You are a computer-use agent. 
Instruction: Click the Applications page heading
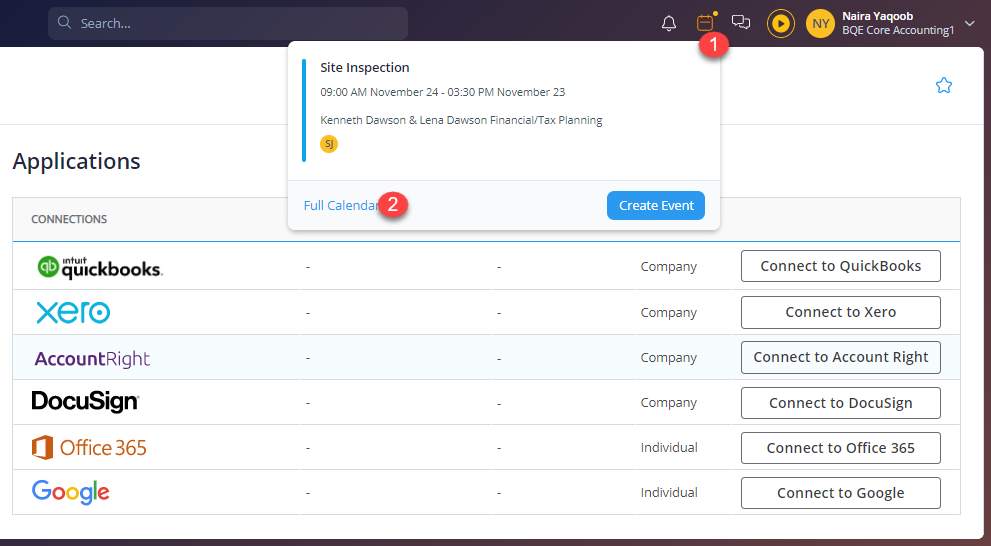[x=76, y=161]
